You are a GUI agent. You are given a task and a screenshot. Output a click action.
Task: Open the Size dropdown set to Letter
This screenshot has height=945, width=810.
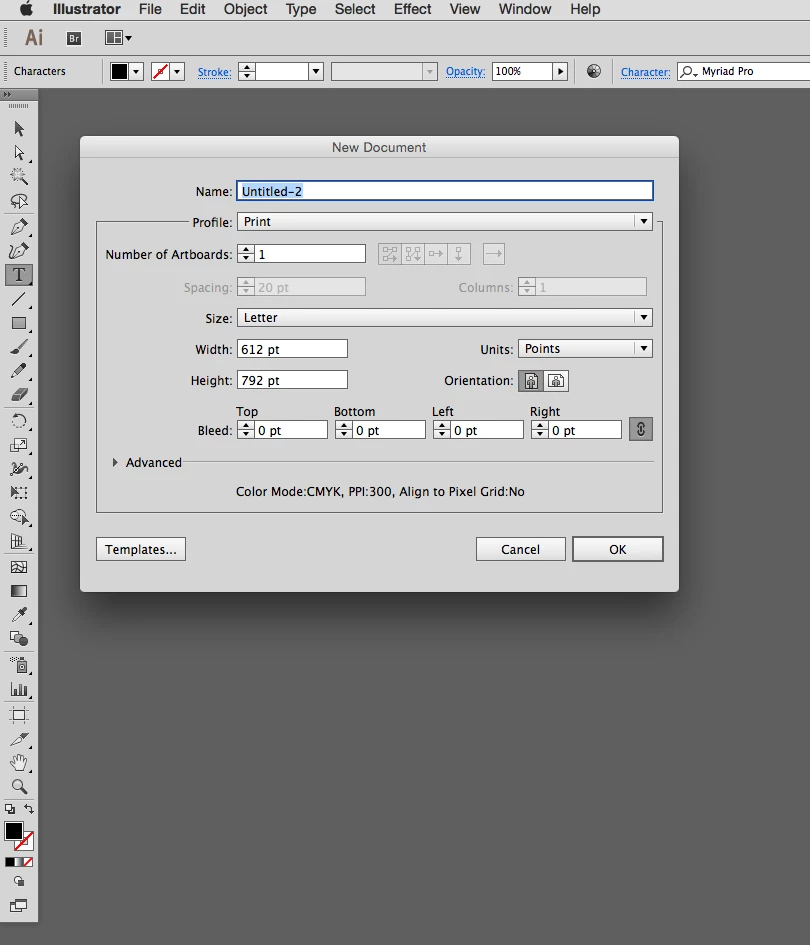pyautogui.click(x=445, y=318)
